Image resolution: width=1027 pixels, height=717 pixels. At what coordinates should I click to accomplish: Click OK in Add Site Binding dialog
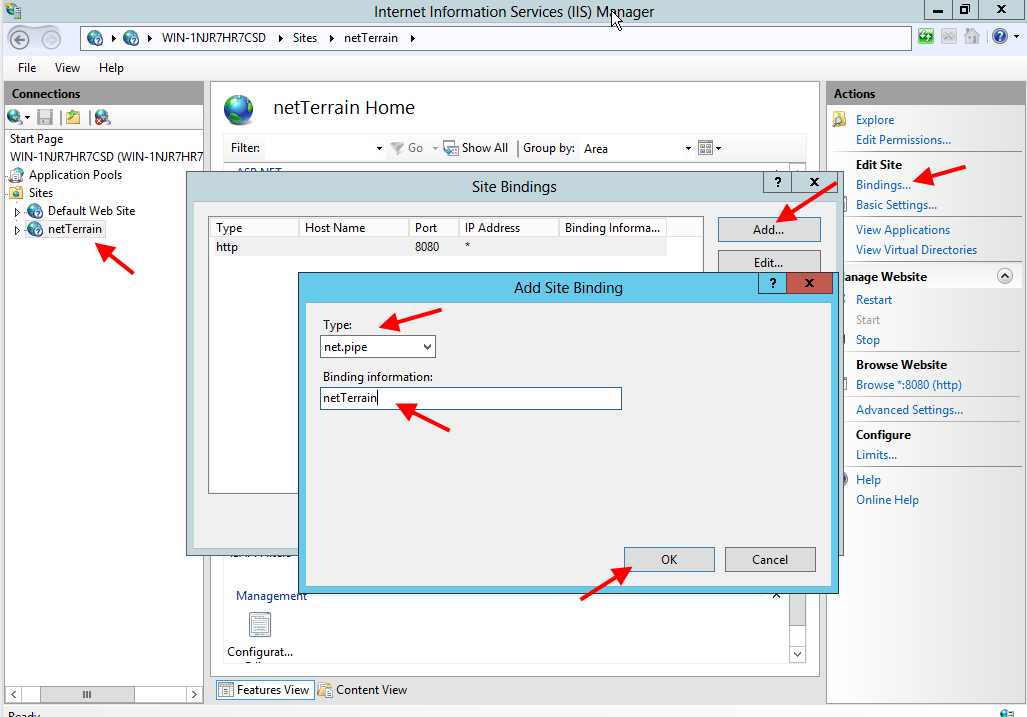pyautogui.click(x=669, y=559)
